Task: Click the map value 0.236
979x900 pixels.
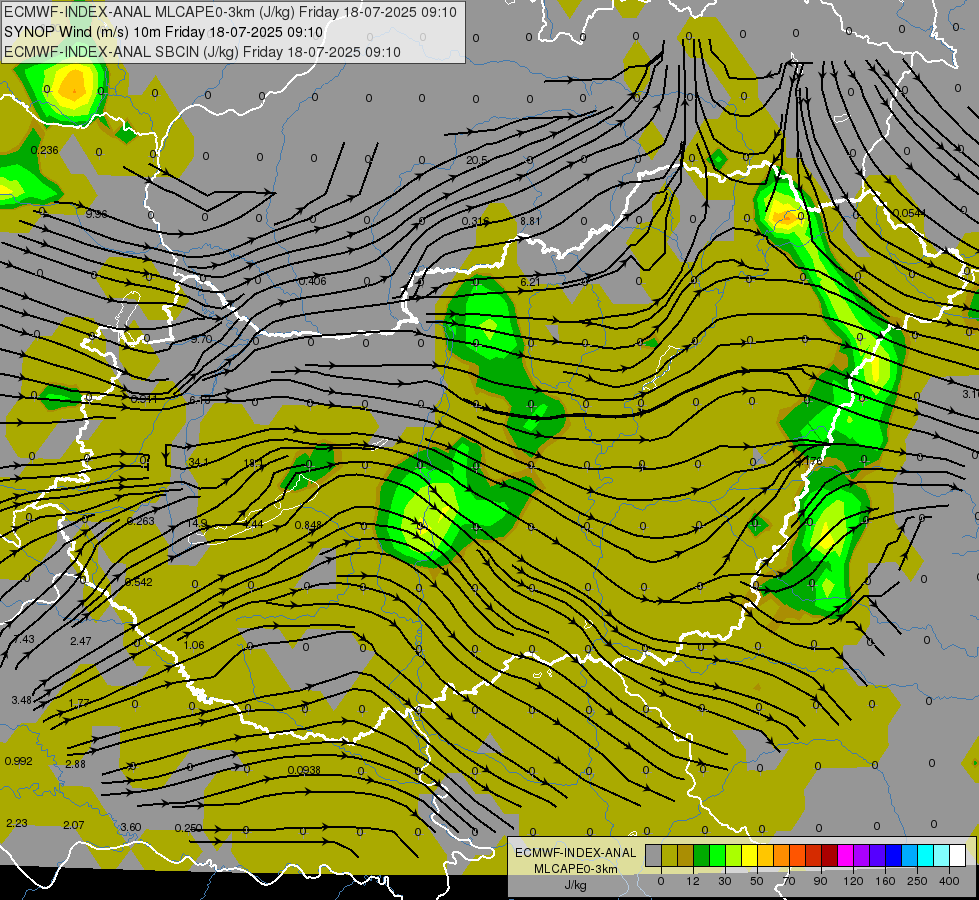Action: point(44,151)
